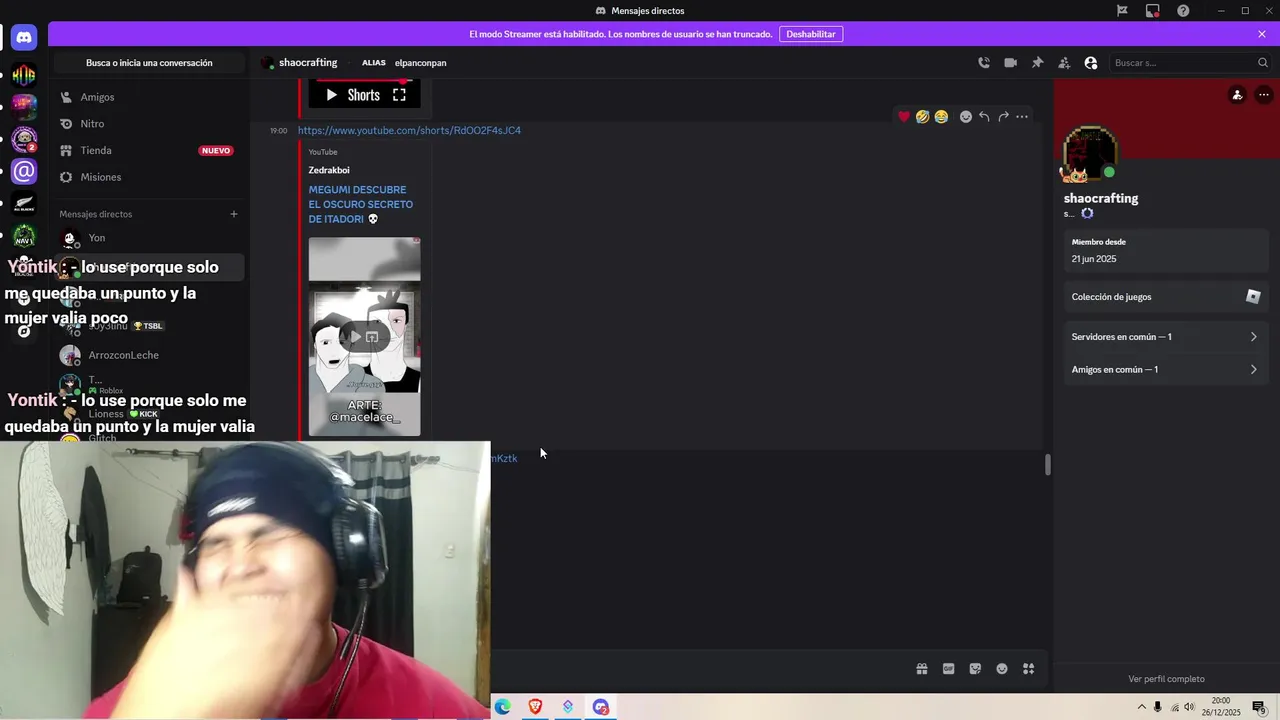
Task: Open conversation with ArrozconLeche
Action: click(x=148, y=355)
